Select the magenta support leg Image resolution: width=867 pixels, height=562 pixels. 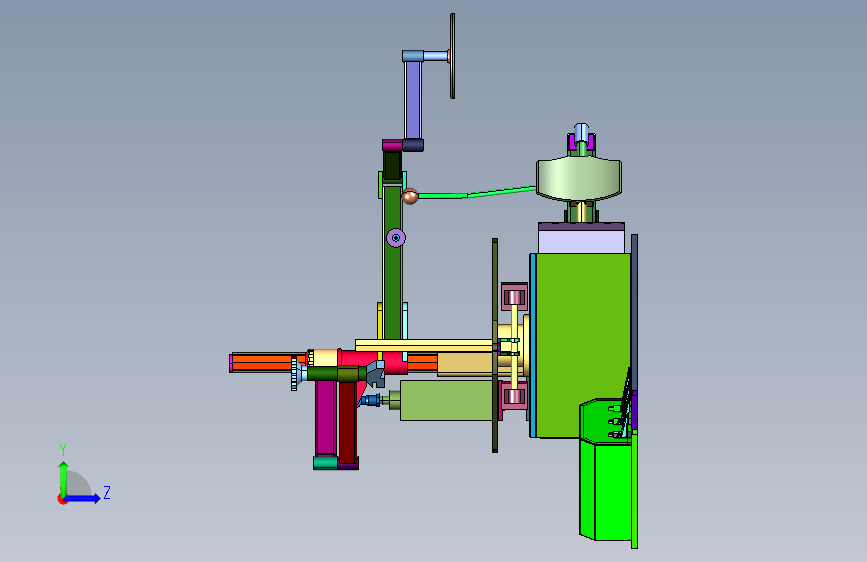[325, 419]
